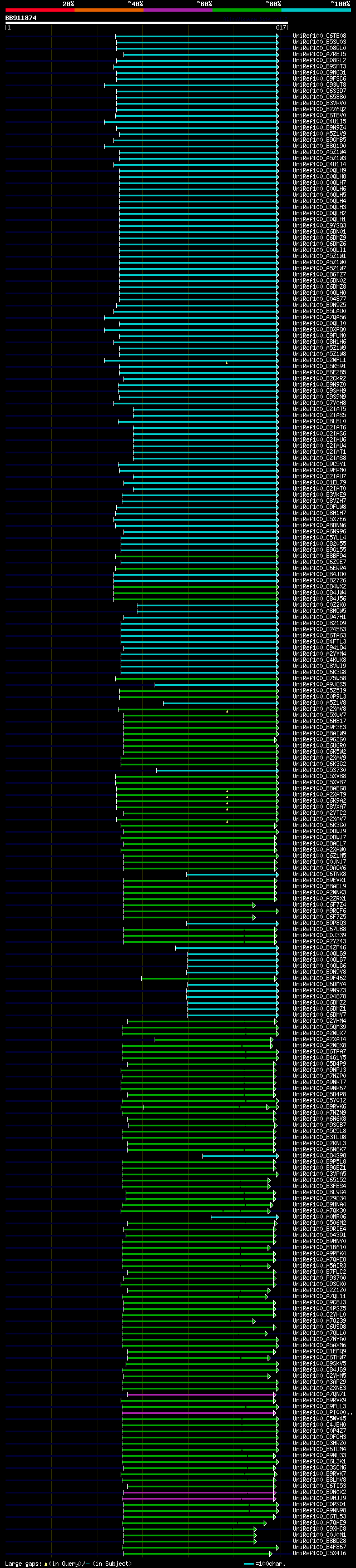Select hit label UniRef100_A2XAV8

(x=319, y=709)
